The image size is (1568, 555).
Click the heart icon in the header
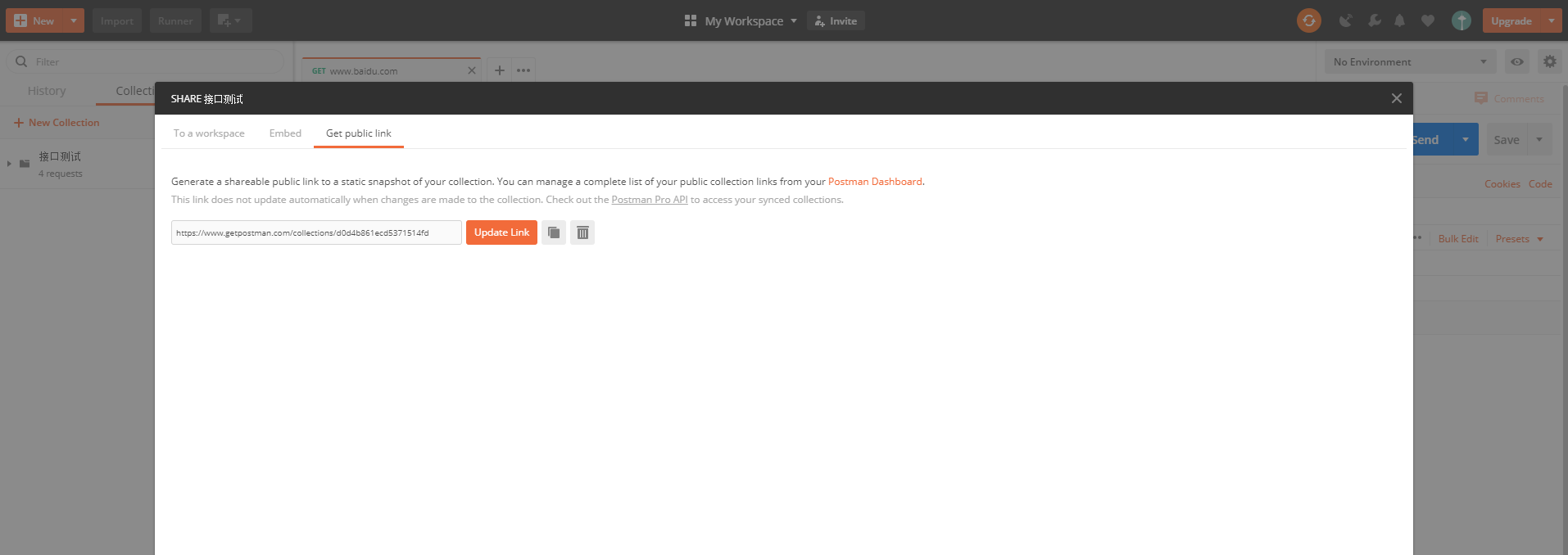point(1428,21)
